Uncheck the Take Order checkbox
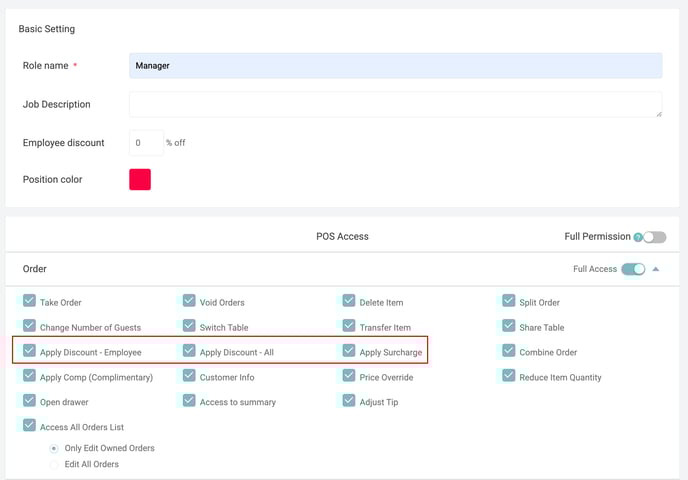Image resolution: width=688 pixels, height=480 pixels. click(29, 301)
